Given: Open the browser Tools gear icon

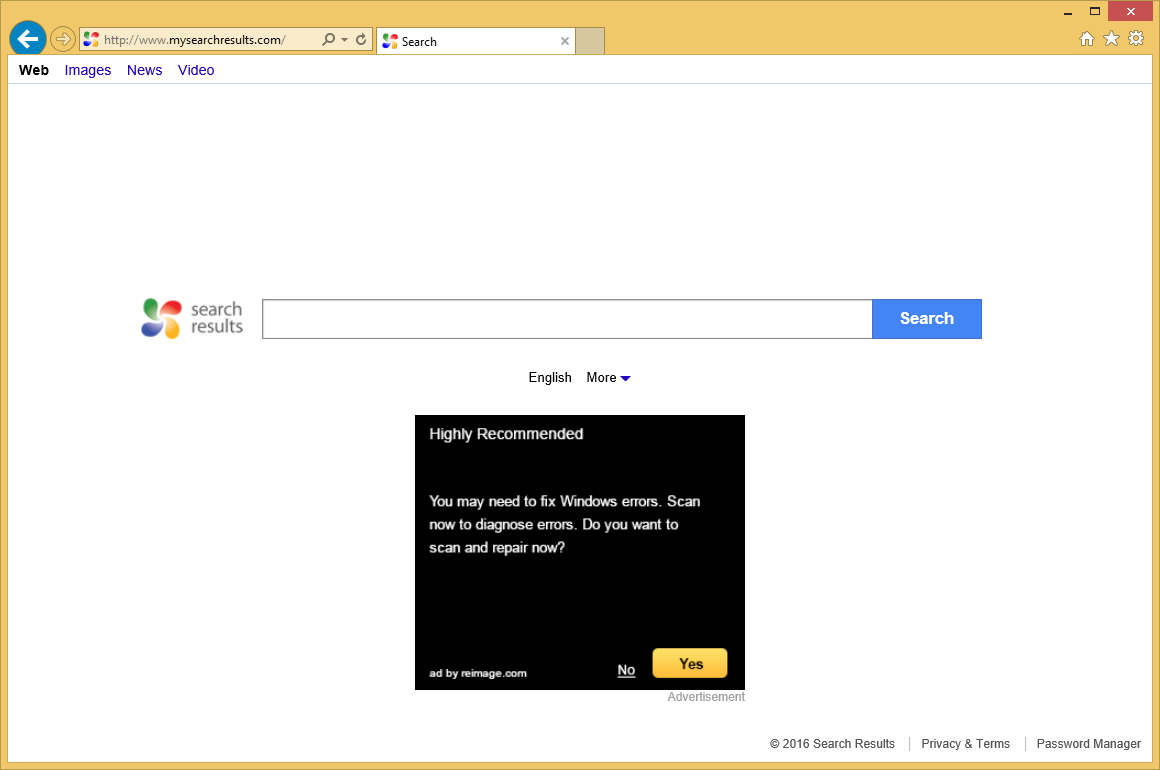Looking at the screenshot, I should [1135, 38].
